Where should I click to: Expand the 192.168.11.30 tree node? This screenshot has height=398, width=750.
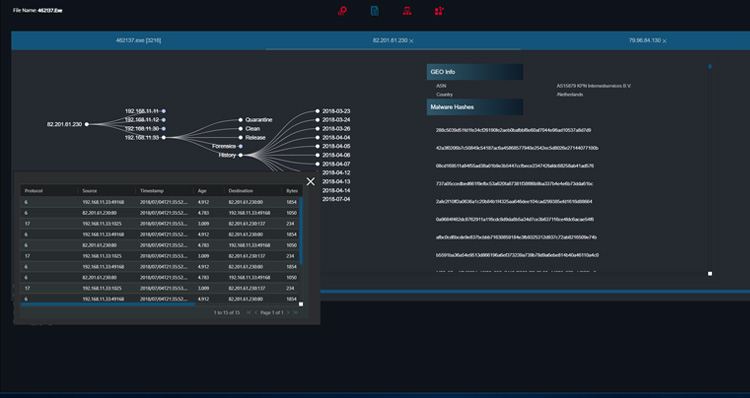164,129
